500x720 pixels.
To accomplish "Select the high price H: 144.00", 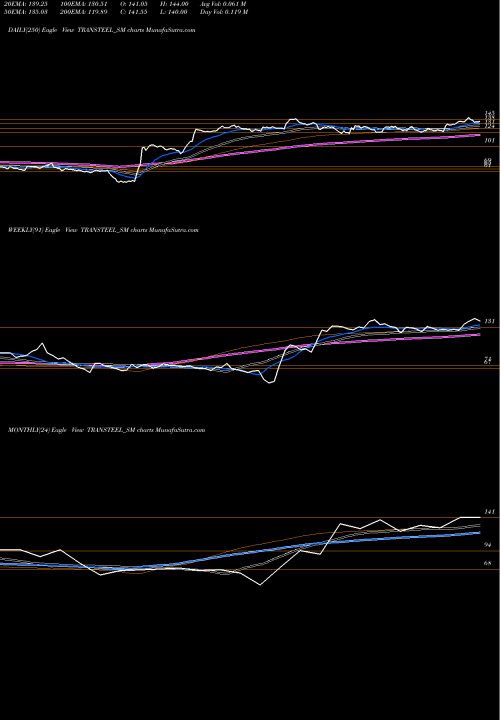I will 174,4.
